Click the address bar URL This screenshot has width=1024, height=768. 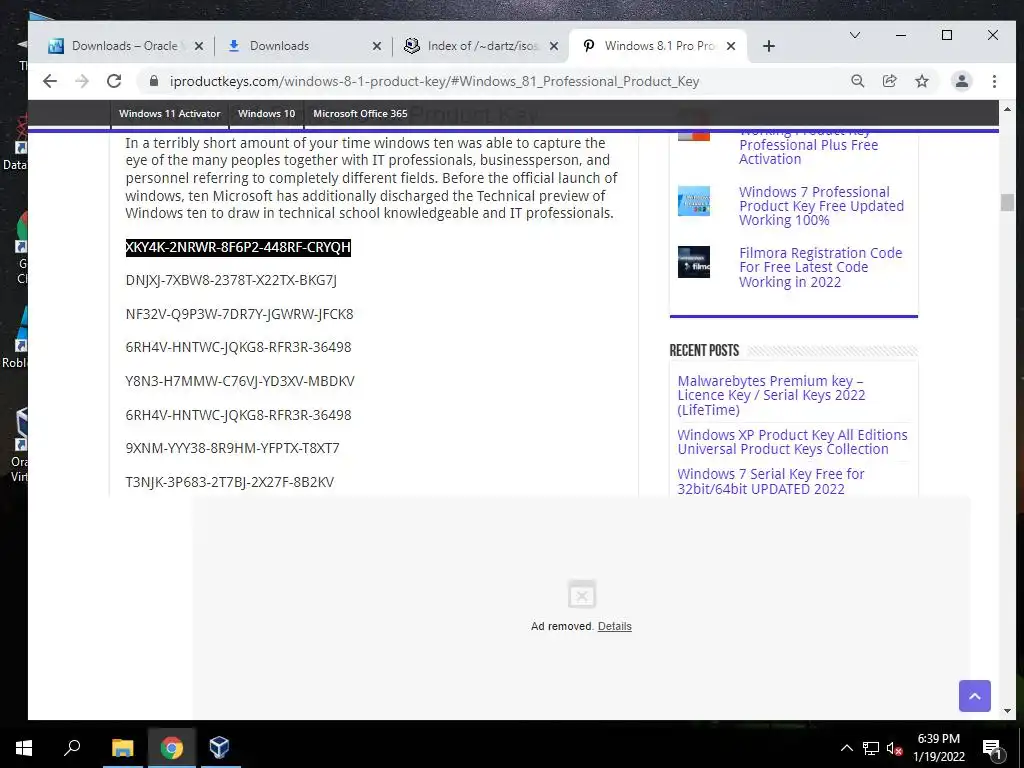(434, 81)
